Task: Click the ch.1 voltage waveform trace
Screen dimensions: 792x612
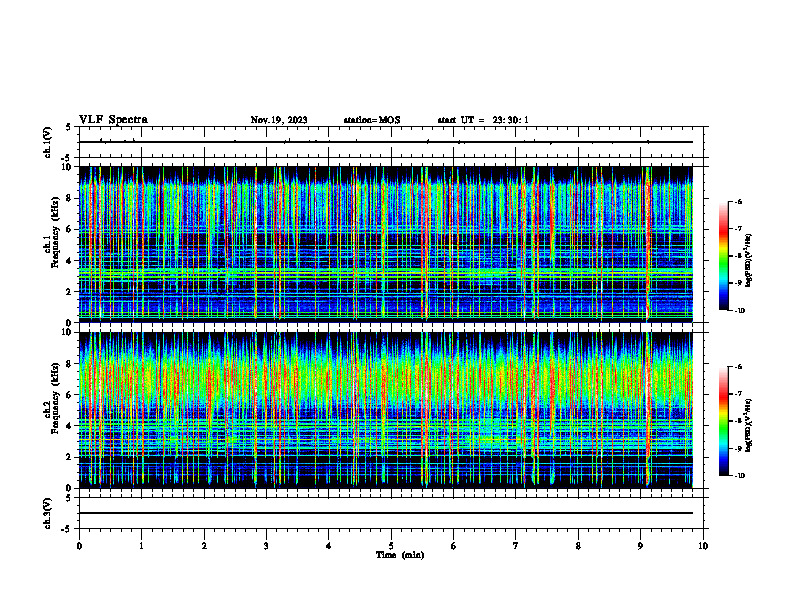Action: (386, 142)
